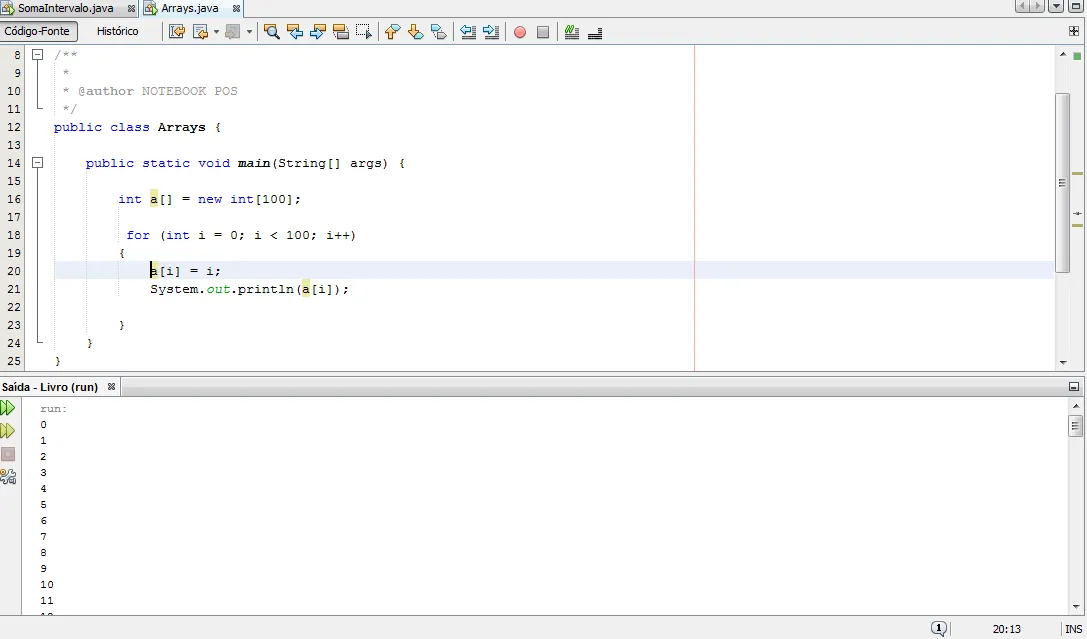Open the Last Edit dropdown arrow
The width and height of the screenshot is (1087, 639).
click(x=216, y=32)
